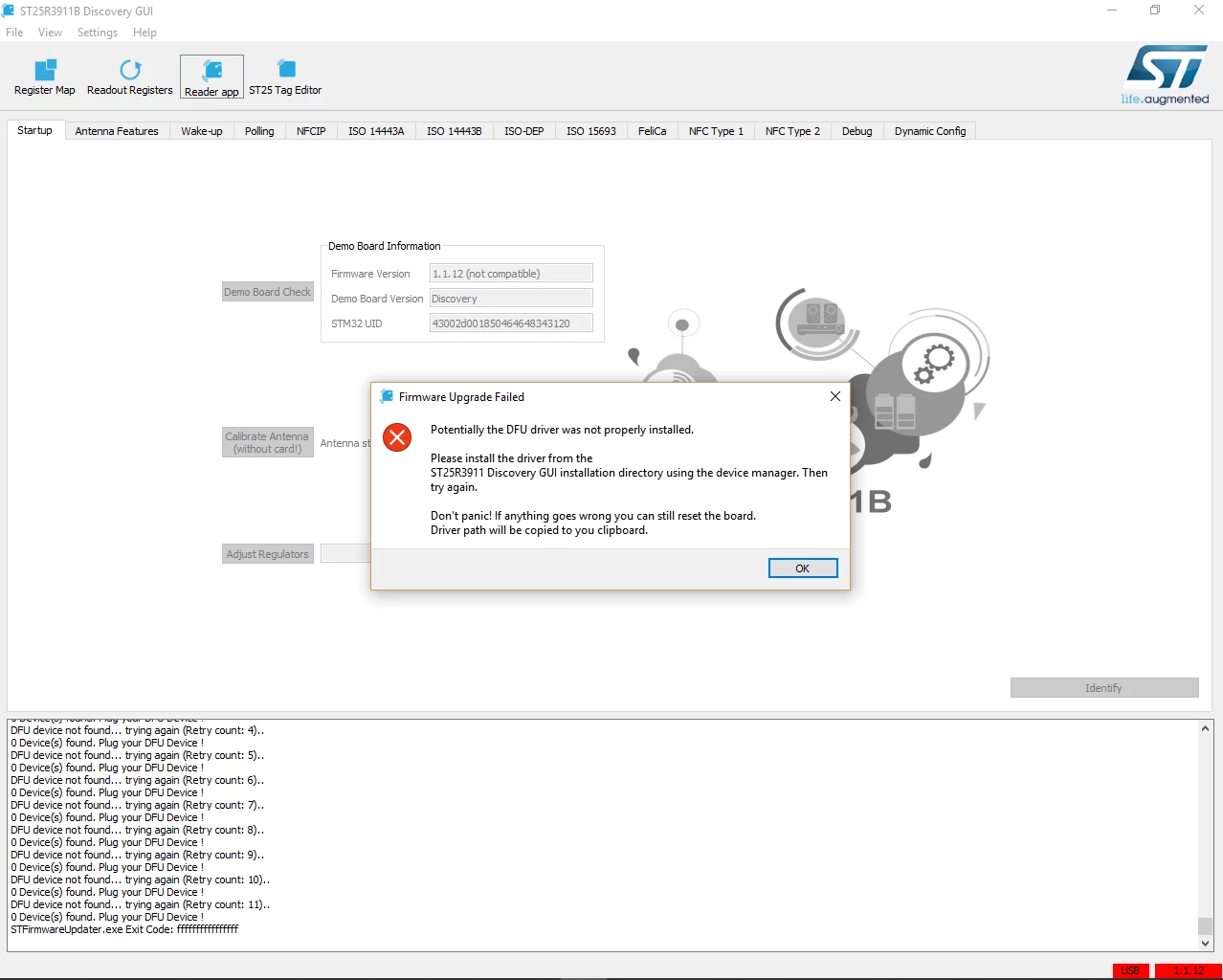Click Calibrate Antenna (without card!) button
The width and height of the screenshot is (1223, 980).
[x=268, y=442]
